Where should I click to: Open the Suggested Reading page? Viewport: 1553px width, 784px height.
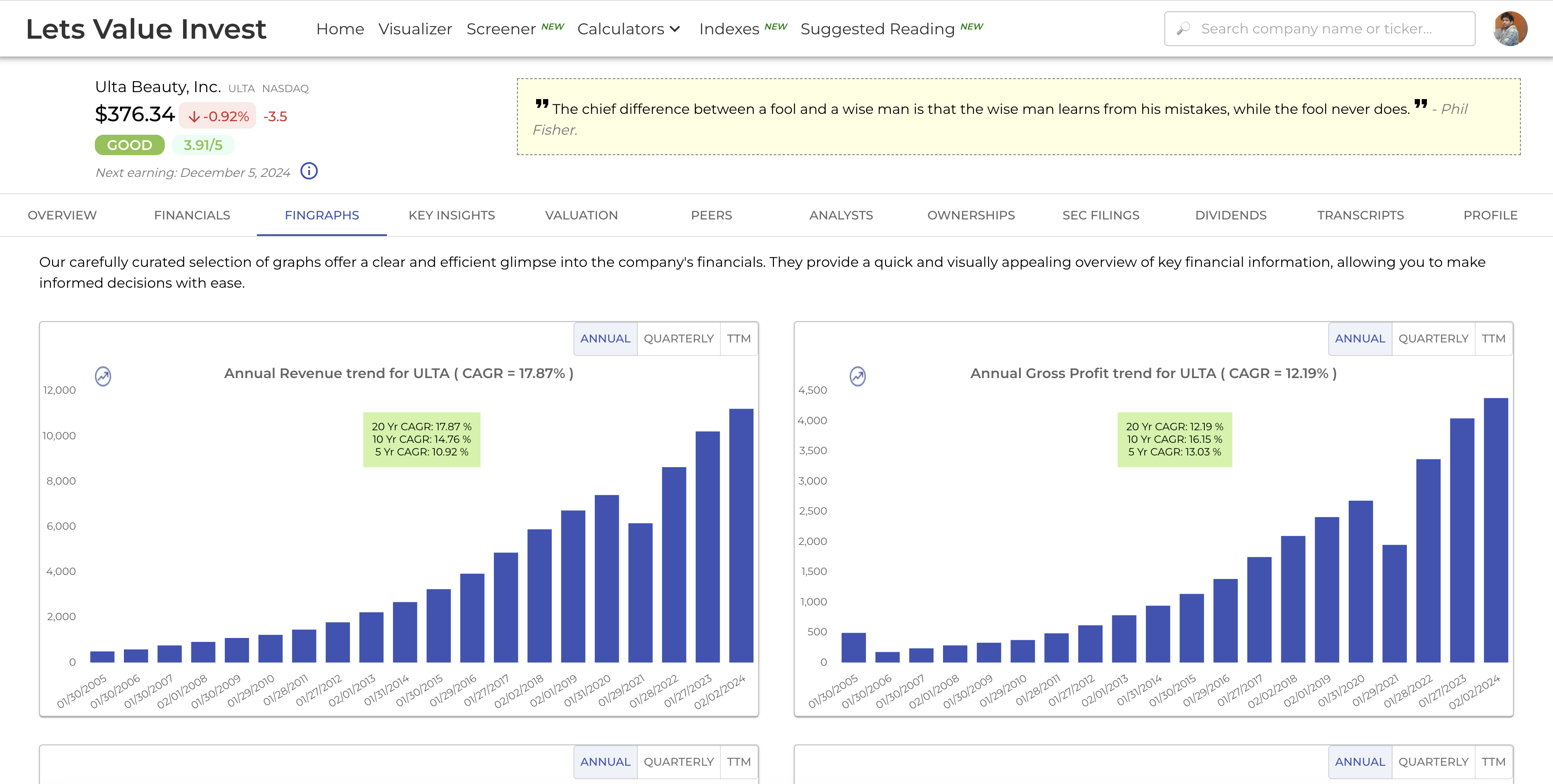click(x=877, y=29)
